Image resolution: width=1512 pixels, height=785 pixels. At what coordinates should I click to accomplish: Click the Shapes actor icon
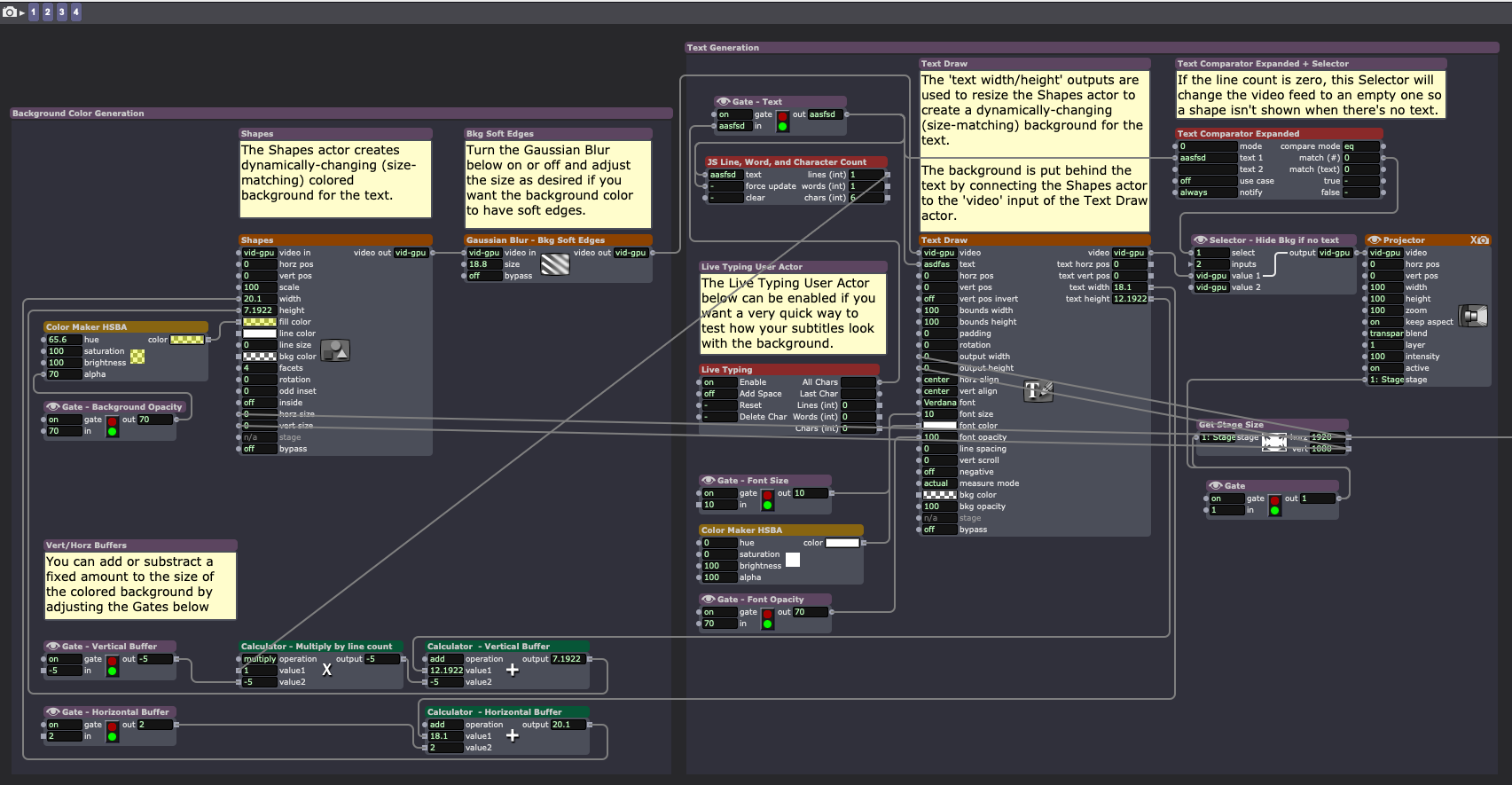335,350
